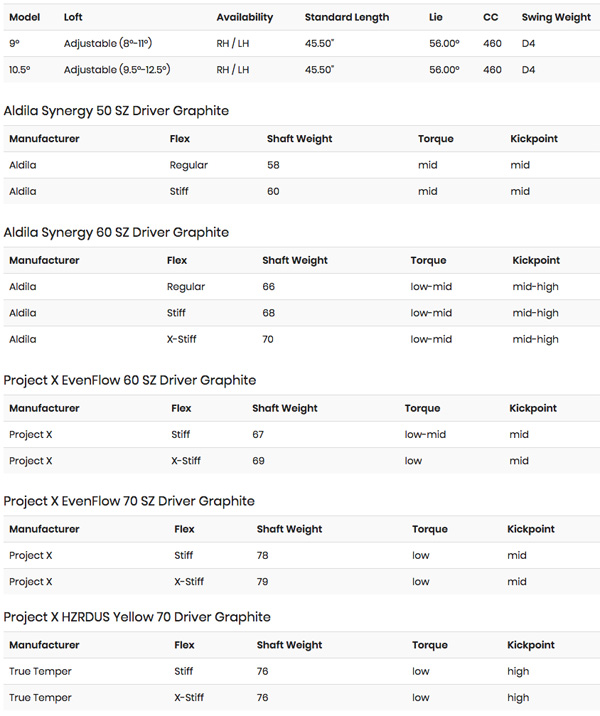
Task: Select the shaft weight value 67
Action: pyautogui.click(x=258, y=435)
